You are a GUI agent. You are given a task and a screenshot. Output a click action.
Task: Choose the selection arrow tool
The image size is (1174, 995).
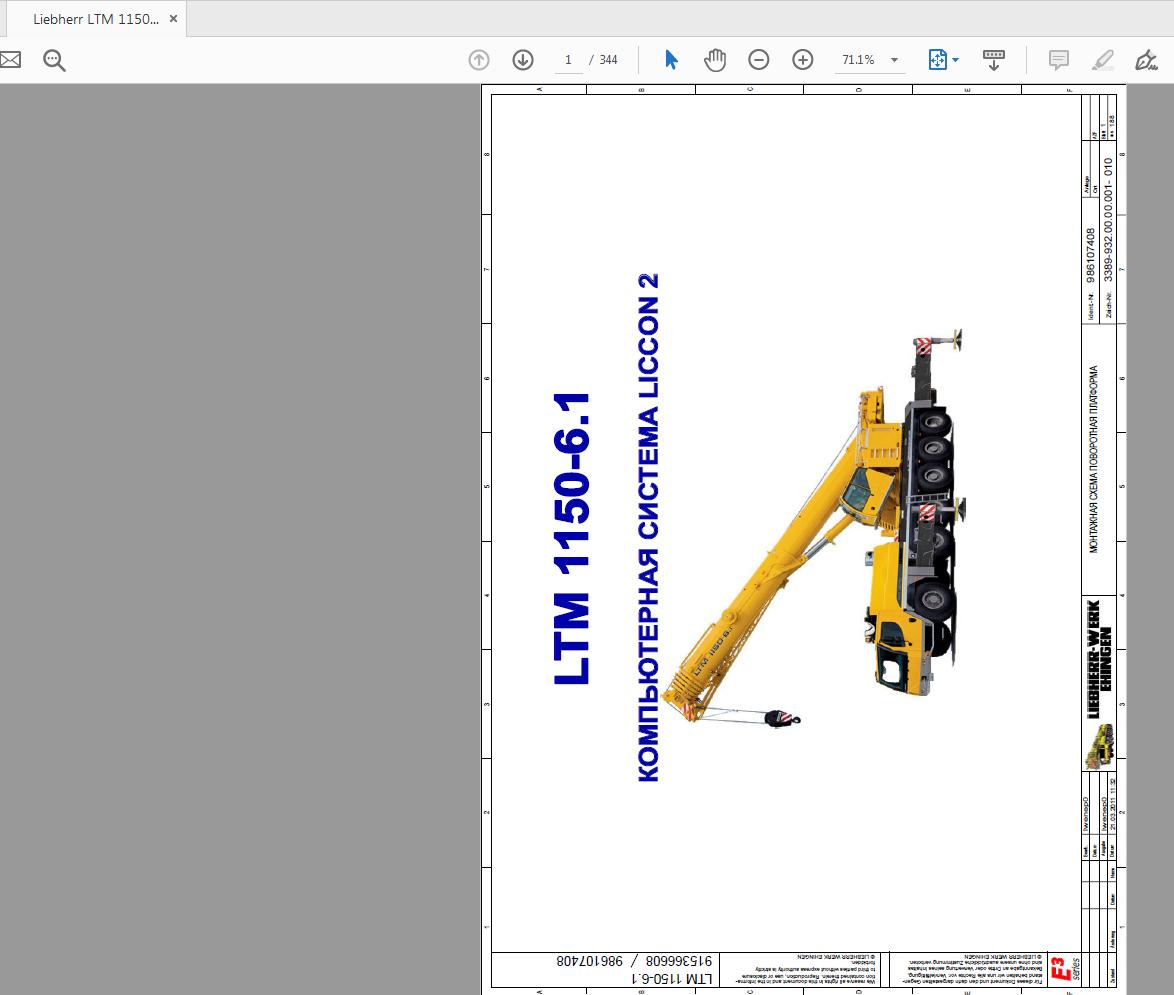[x=671, y=60]
